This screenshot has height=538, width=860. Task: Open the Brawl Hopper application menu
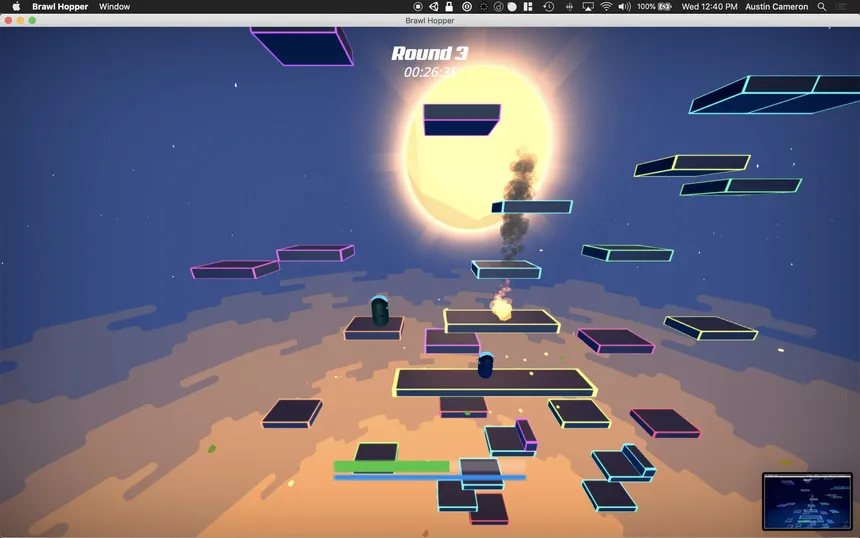point(60,7)
